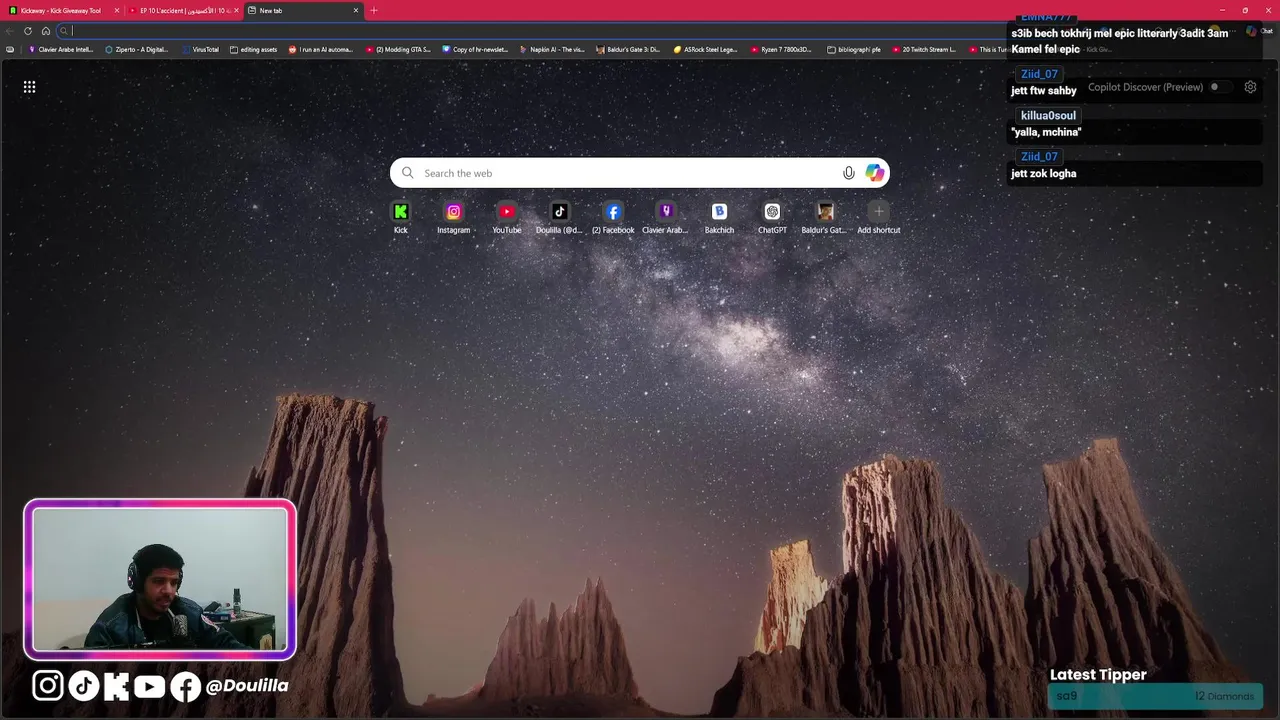
Task: Click Instagram logo in stream overlay
Action: point(48,685)
